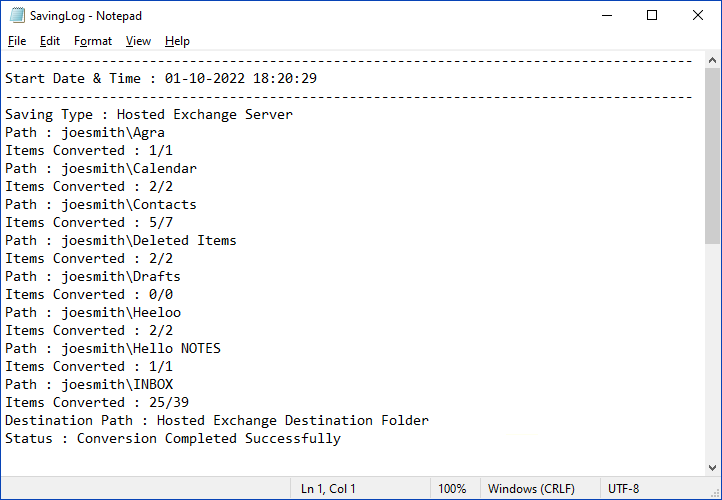Click the Items Converted 5/7 line
The image size is (722, 500).
(x=89, y=222)
